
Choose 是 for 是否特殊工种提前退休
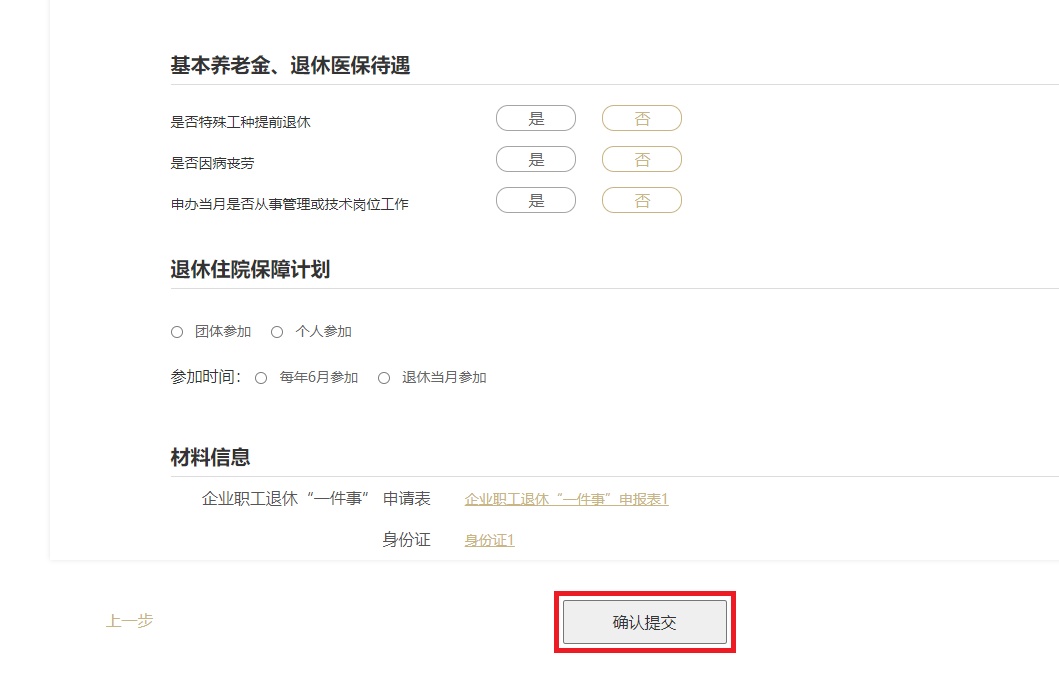pyautogui.click(x=536, y=119)
